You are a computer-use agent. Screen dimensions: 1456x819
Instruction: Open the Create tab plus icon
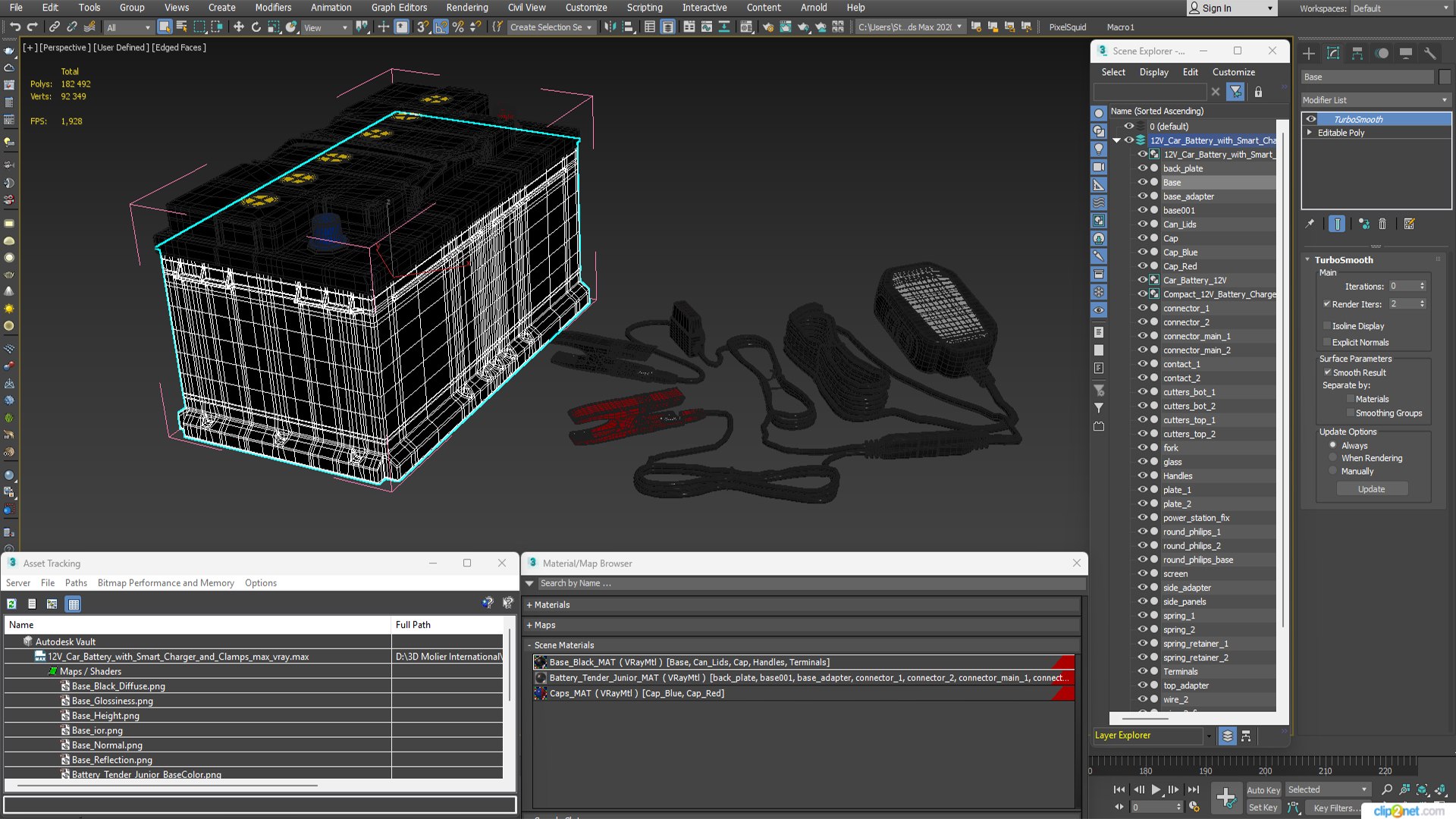pyautogui.click(x=1309, y=53)
